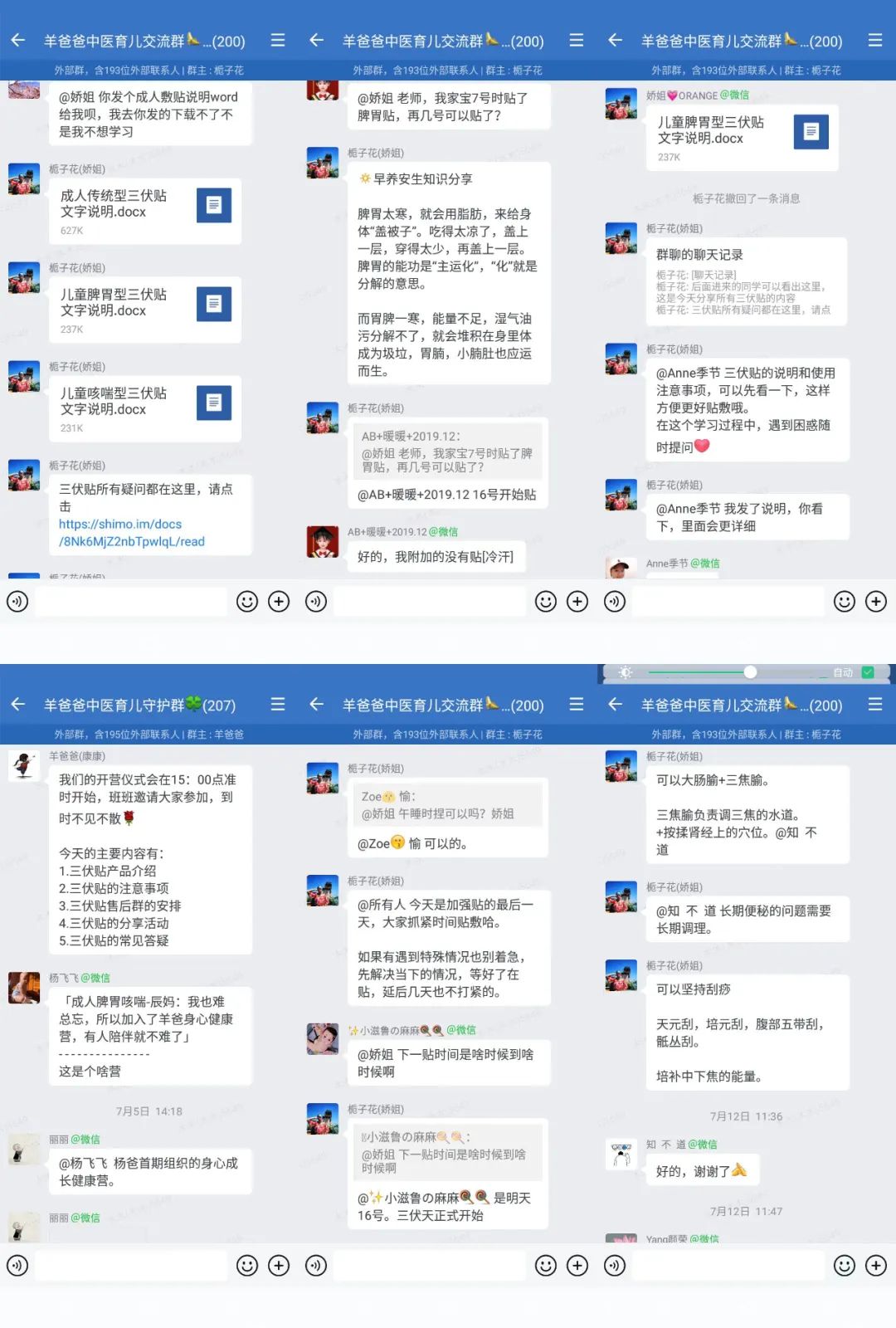Open AB+暖暖+2019.12 user avatar
Viewport: 896px width, 1328px height.
[x=323, y=541]
